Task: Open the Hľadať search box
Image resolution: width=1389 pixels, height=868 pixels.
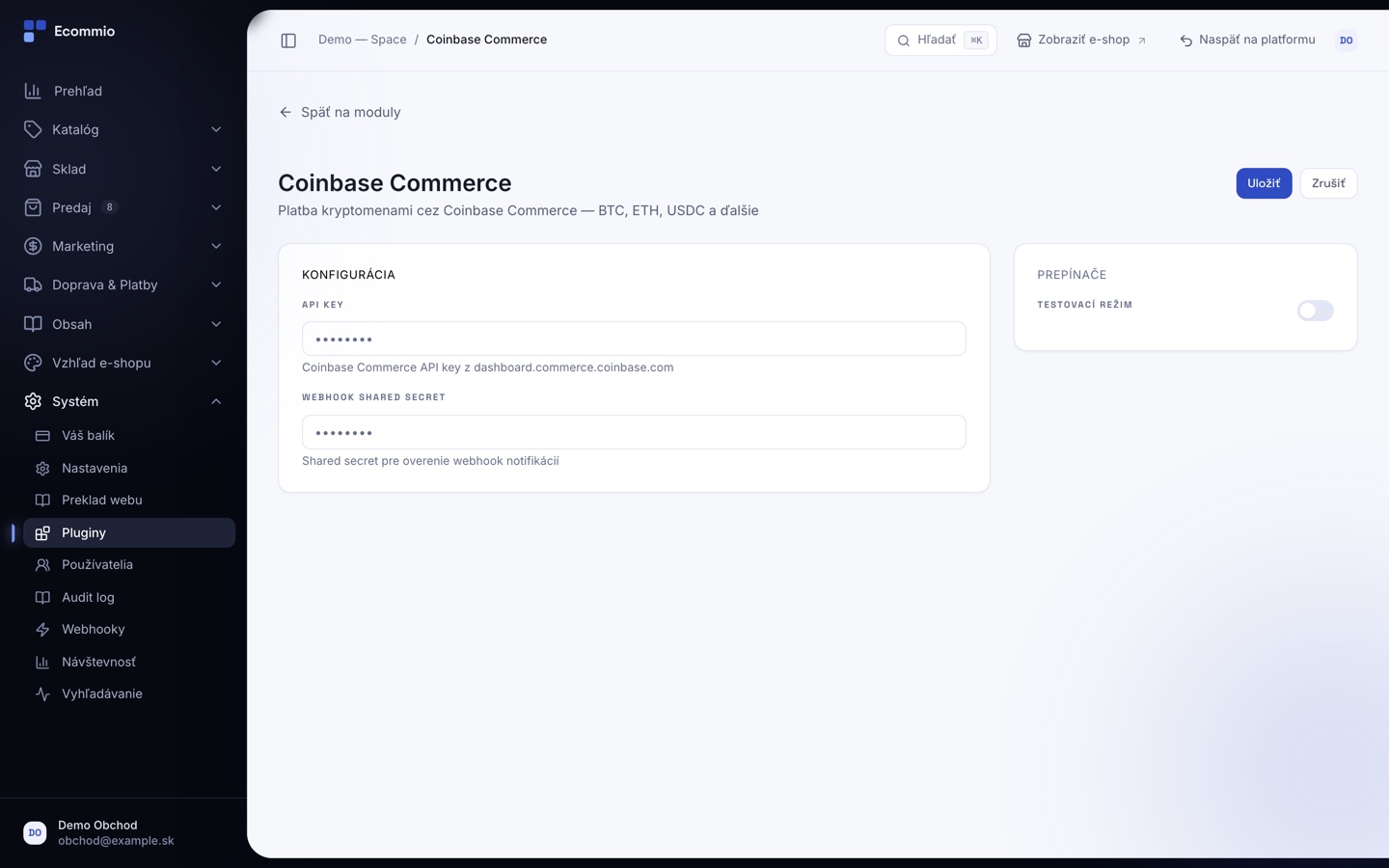Action: 940,41
